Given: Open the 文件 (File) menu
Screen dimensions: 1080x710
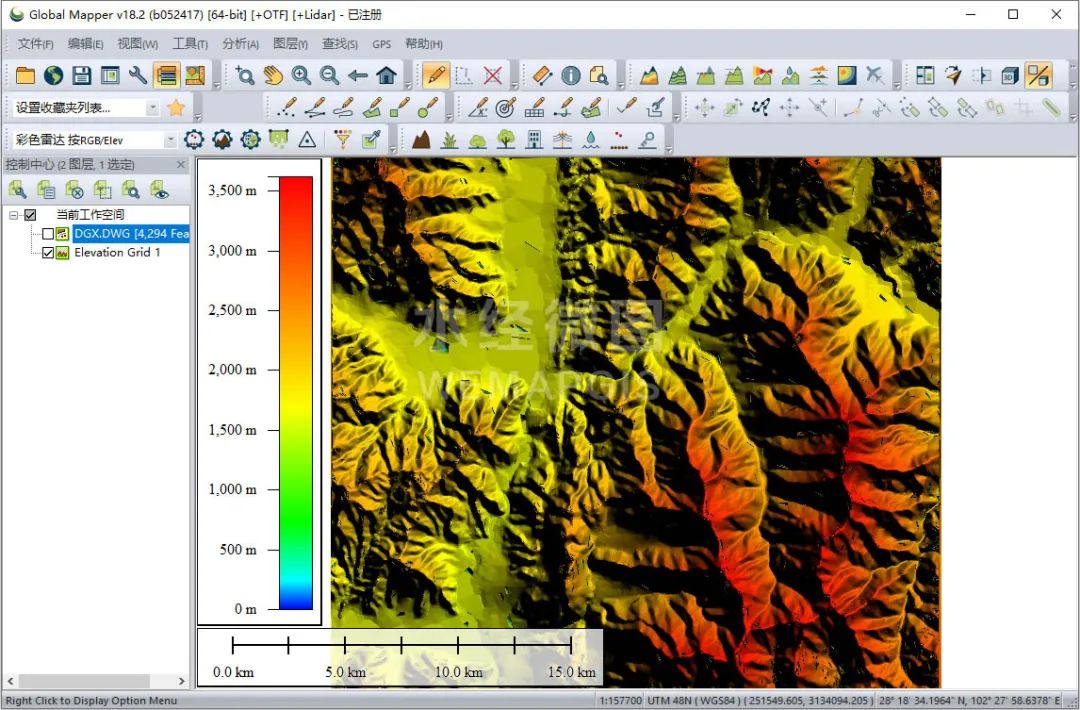Looking at the screenshot, I should click(x=35, y=44).
